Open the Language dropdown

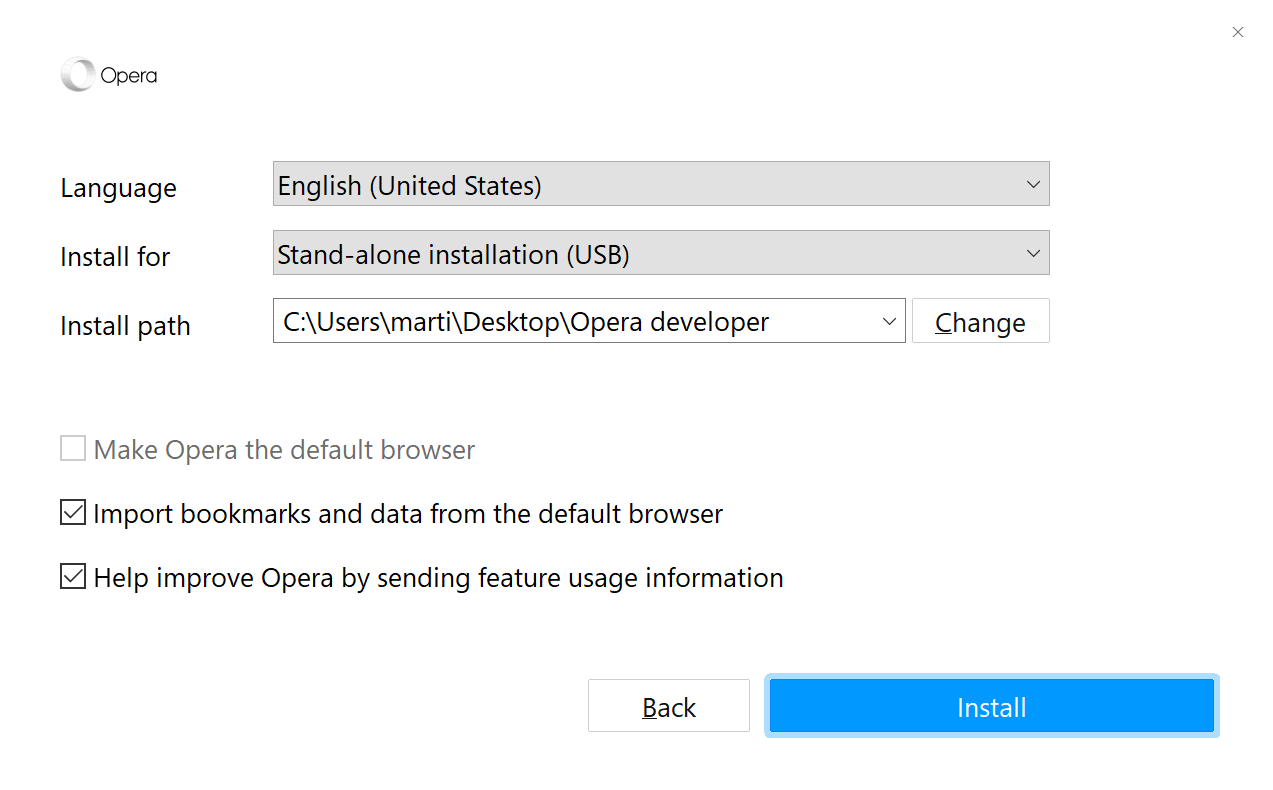click(661, 184)
